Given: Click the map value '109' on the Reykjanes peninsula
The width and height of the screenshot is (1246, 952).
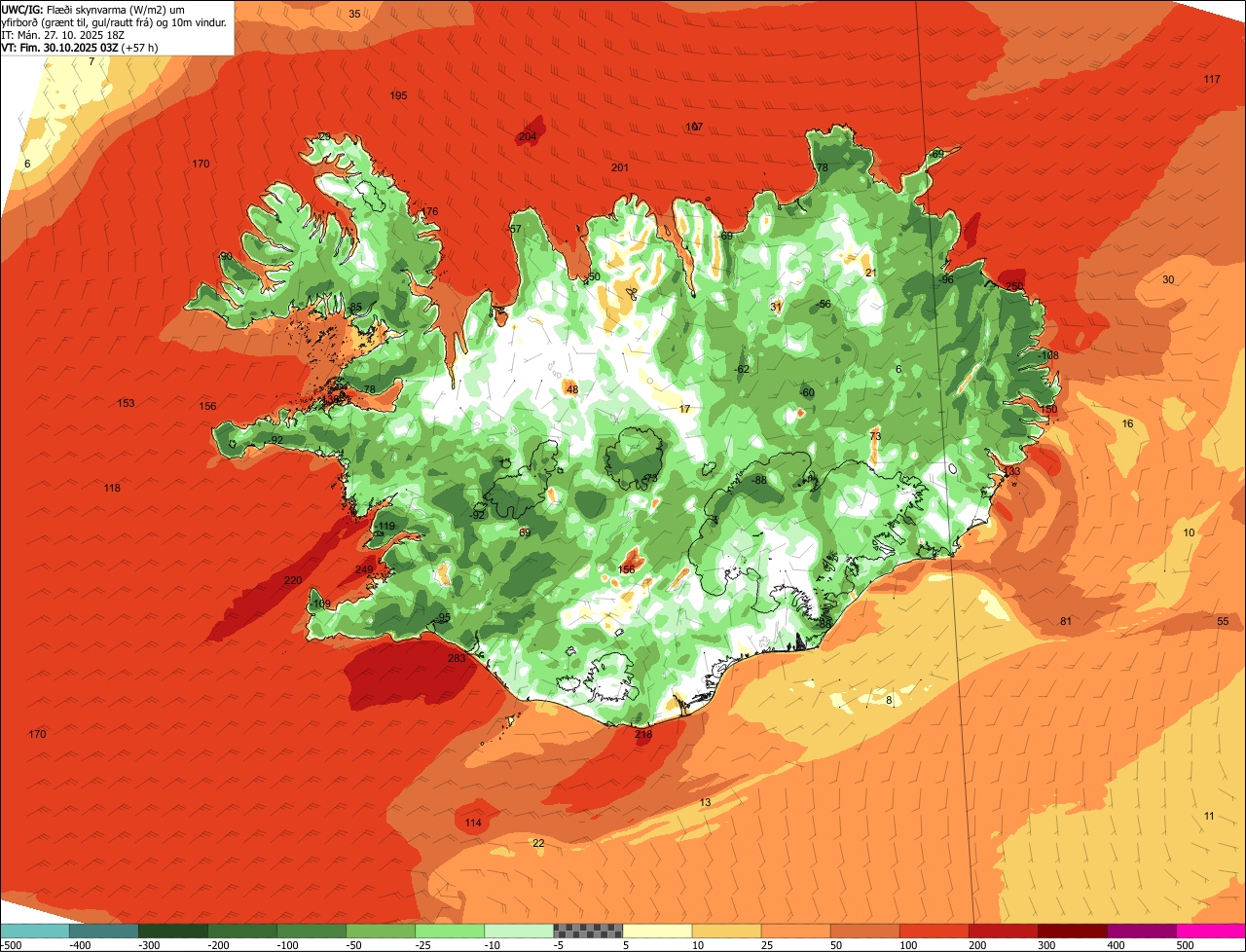Looking at the screenshot, I should tap(321, 604).
